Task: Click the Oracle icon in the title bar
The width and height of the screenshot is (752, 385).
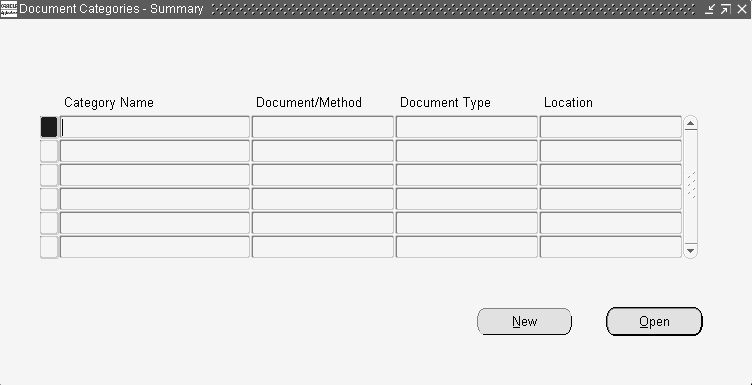Action: pyautogui.click(x=9, y=9)
